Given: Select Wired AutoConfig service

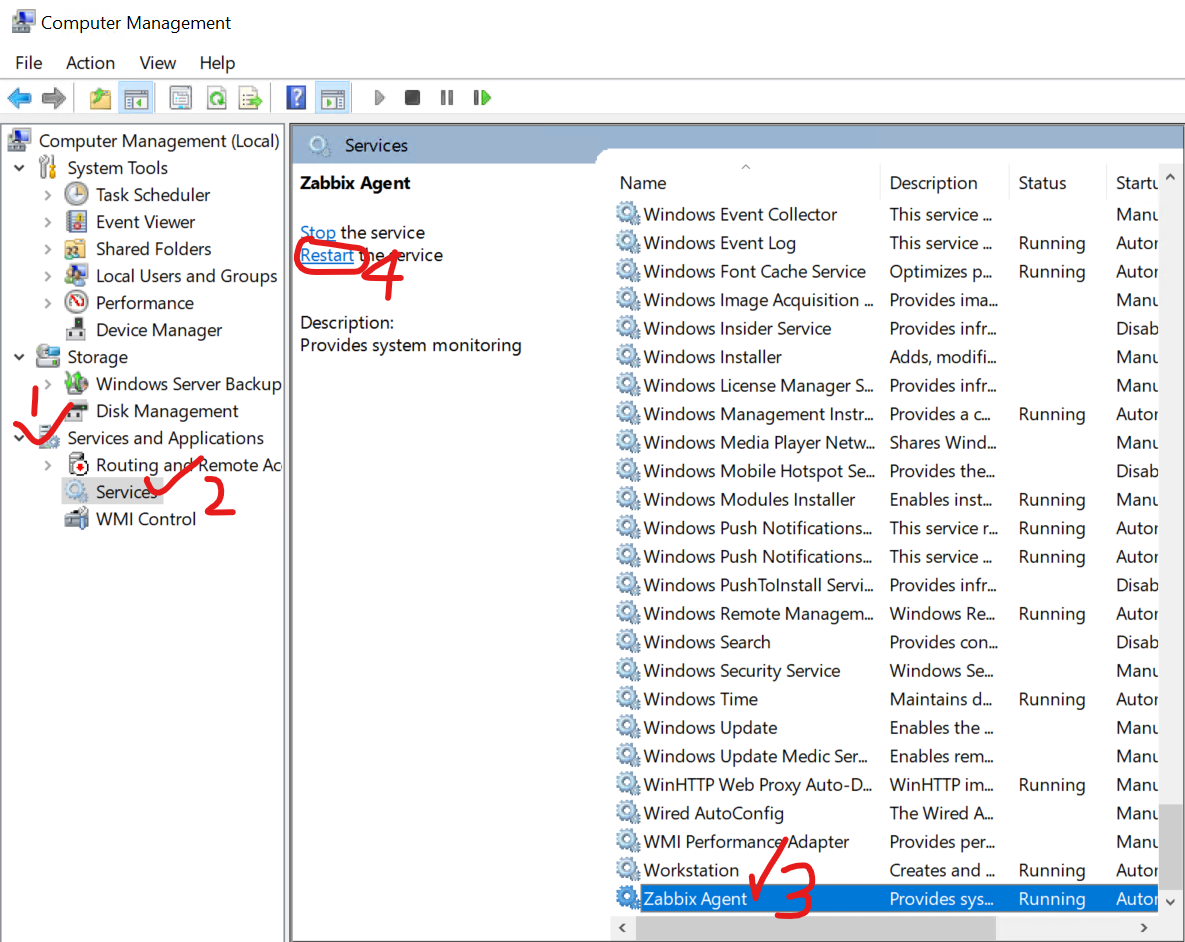Looking at the screenshot, I should [886, 813].
